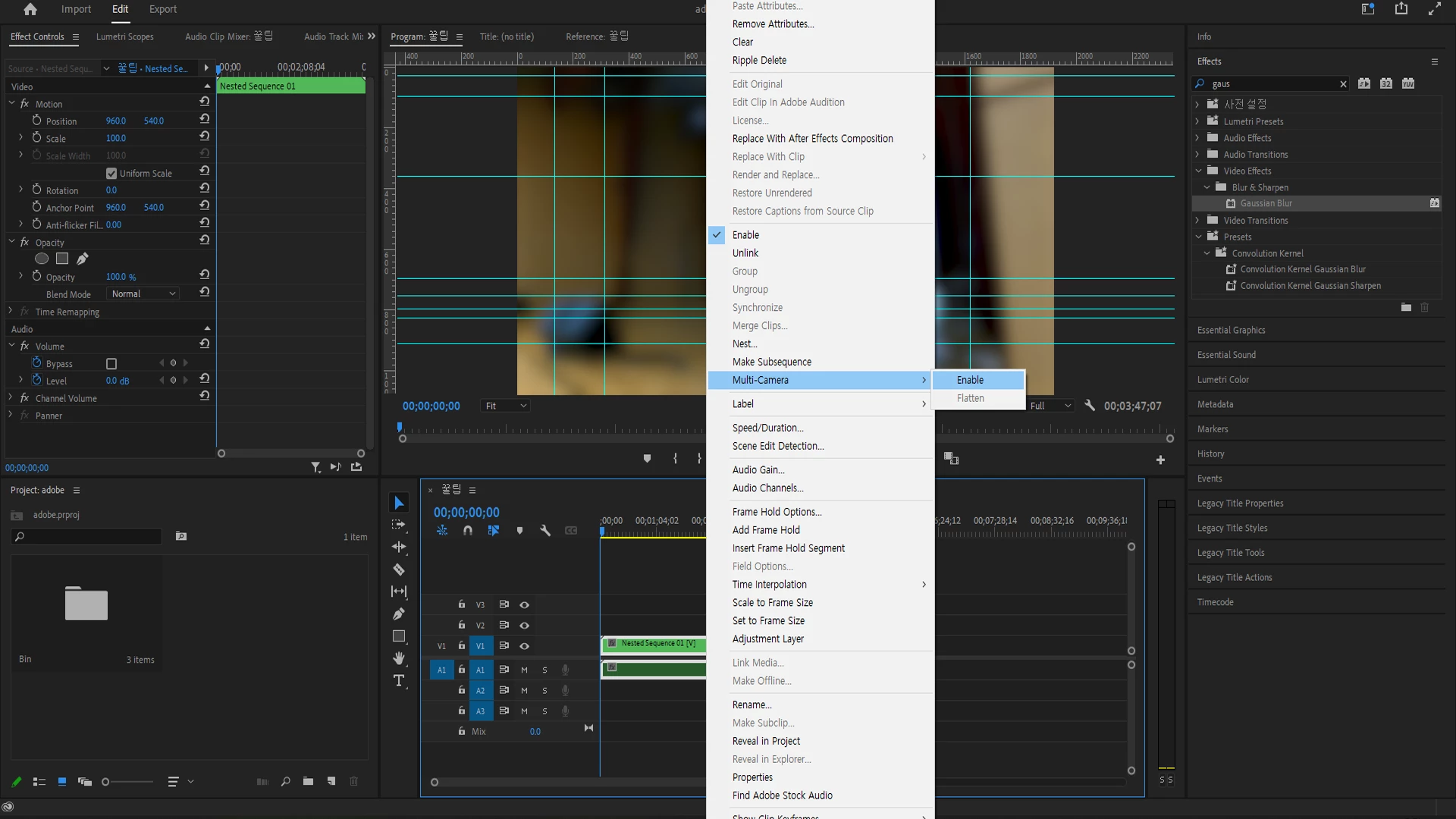
Task: Click the Ripple Edit tool
Action: pyautogui.click(x=399, y=547)
